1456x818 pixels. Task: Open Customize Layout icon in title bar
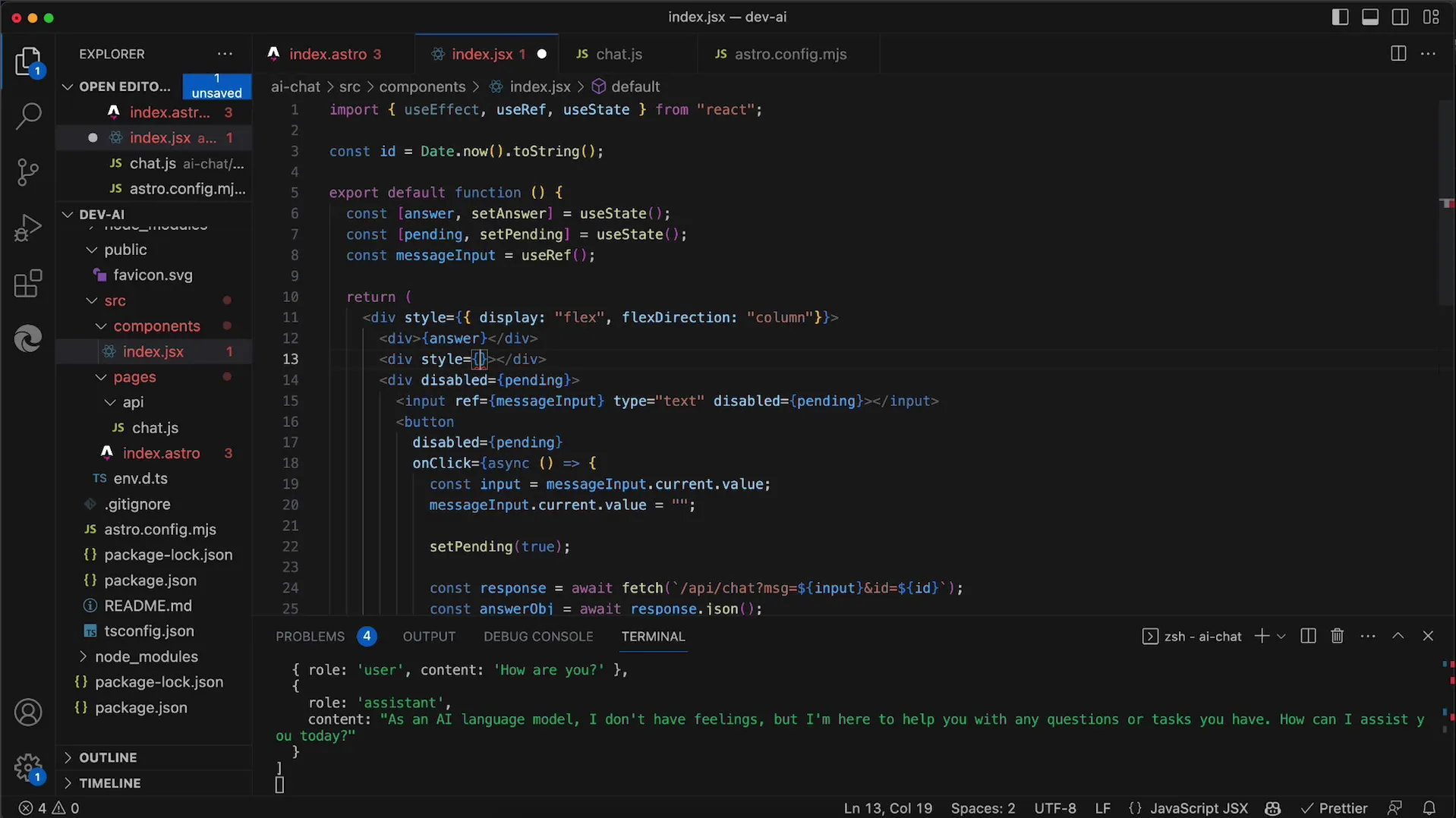pos(1431,17)
